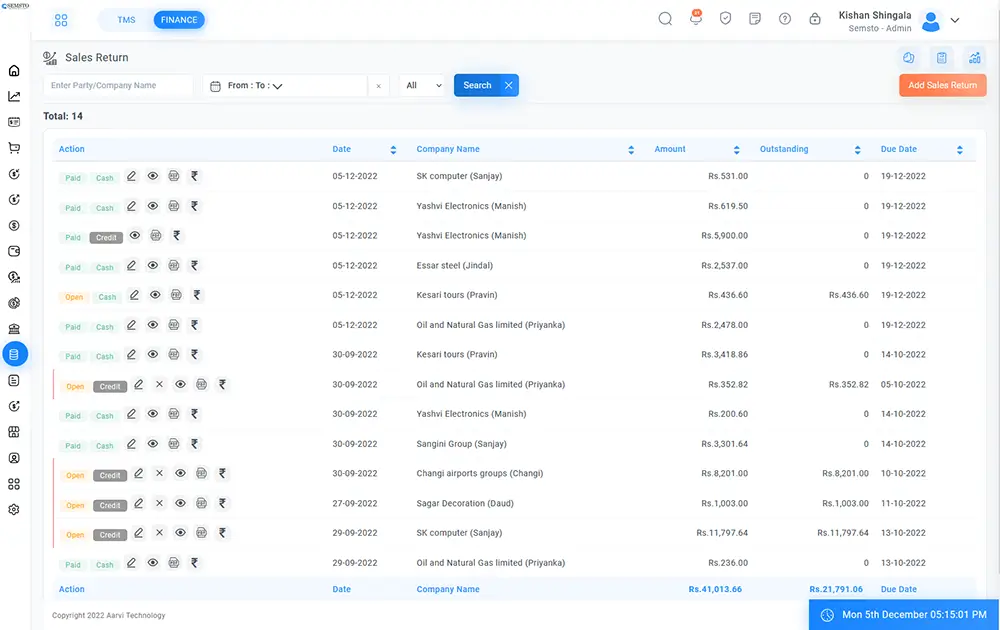Screen dimensions: 1000x630
Task: Click the Sales Return page title
Action: coord(97,57)
